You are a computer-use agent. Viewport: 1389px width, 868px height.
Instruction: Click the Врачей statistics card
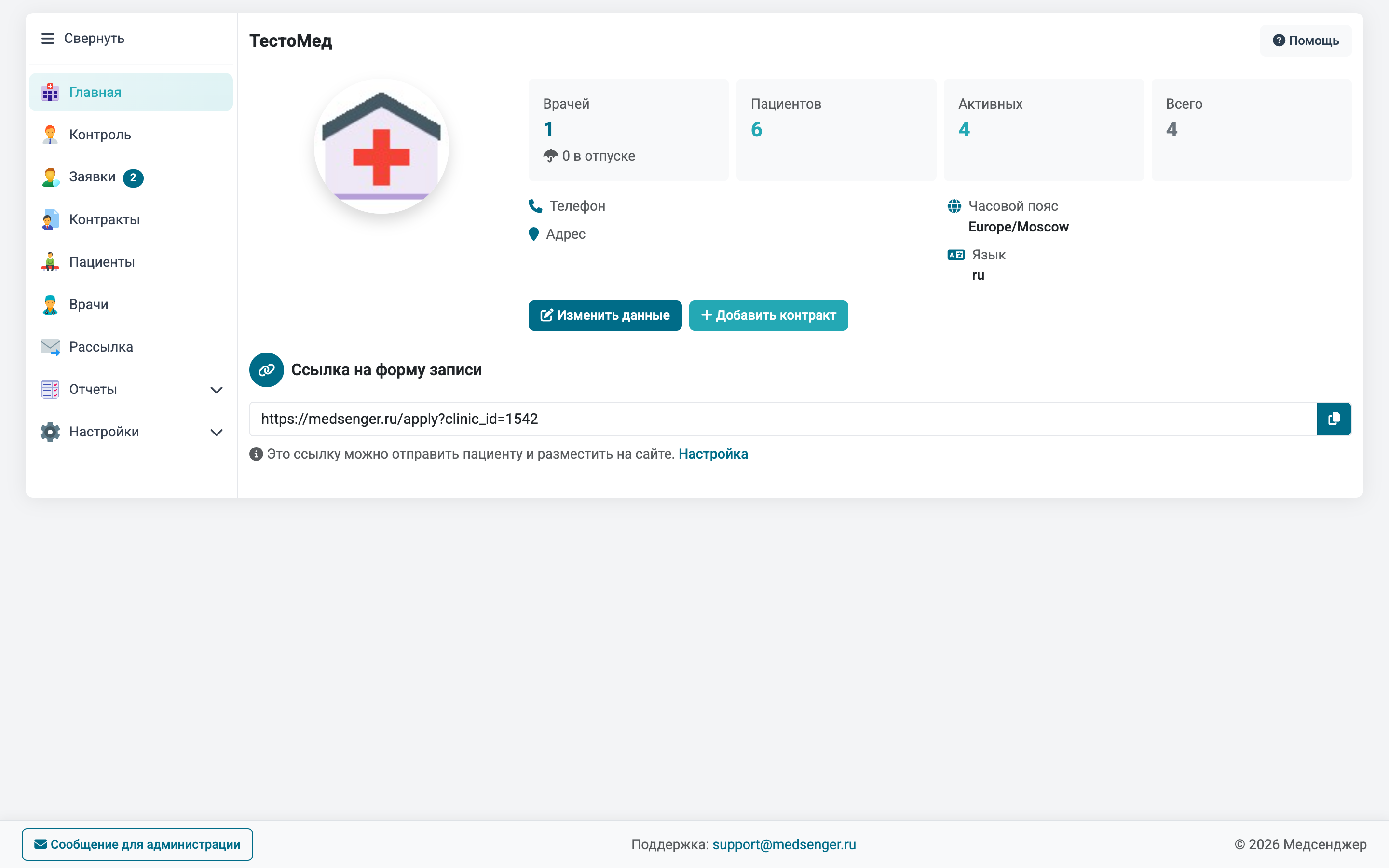coord(628,130)
